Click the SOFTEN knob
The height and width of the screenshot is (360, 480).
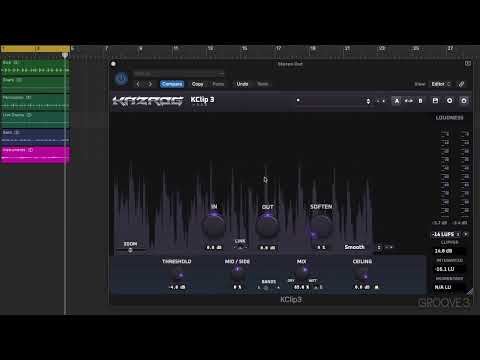pos(321,225)
